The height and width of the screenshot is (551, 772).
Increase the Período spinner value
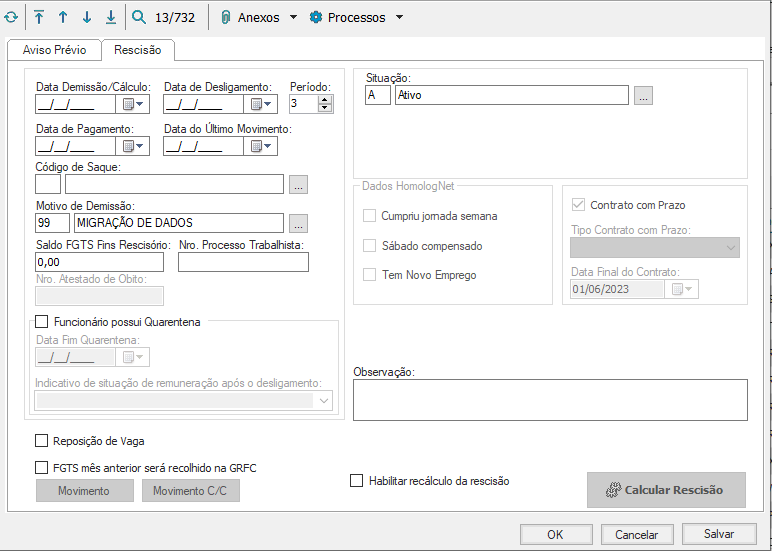327,99
